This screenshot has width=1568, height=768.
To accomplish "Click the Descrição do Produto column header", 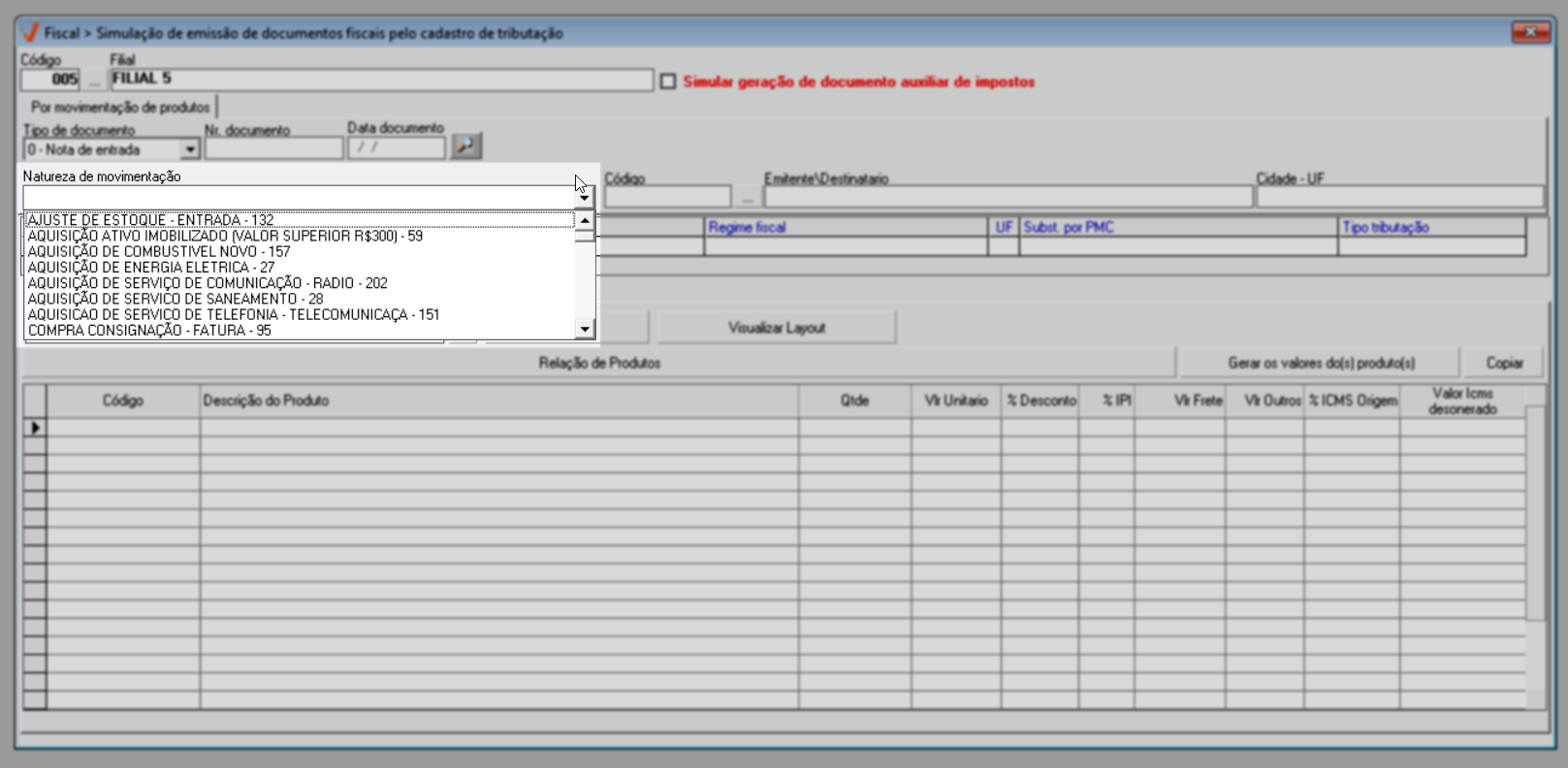I will pos(499,400).
